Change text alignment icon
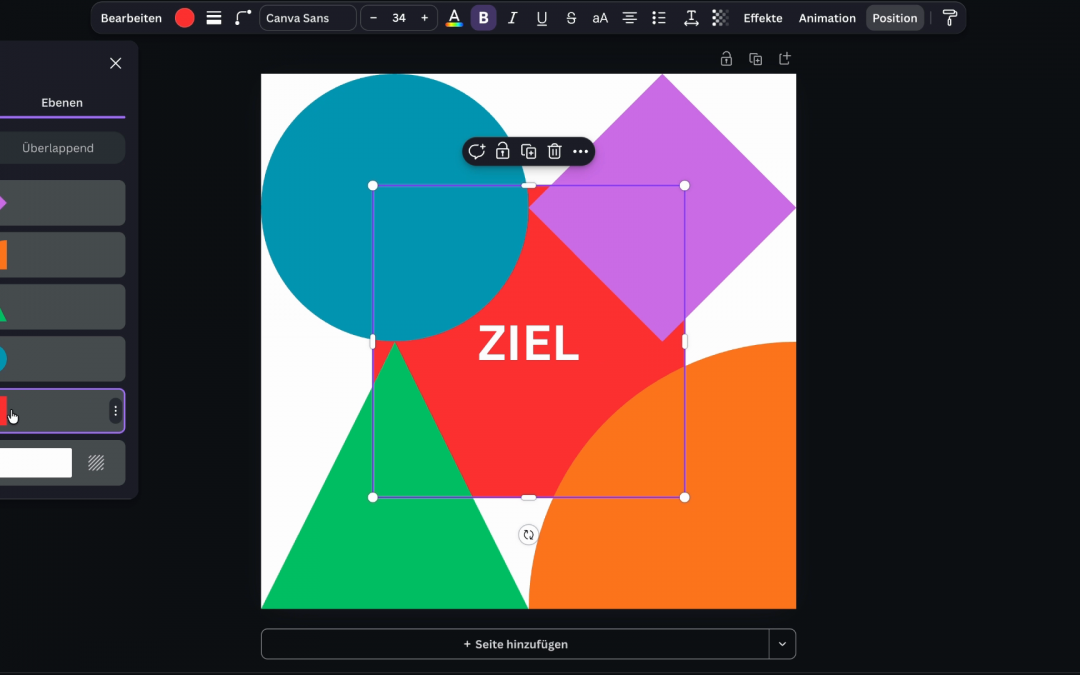The image size is (1080, 675). [x=630, y=18]
